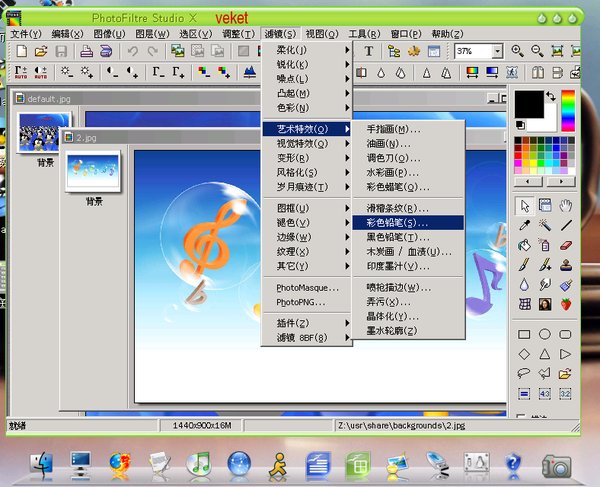
Task: Click the Text tool icon in toolbar
Action: pos(368,51)
